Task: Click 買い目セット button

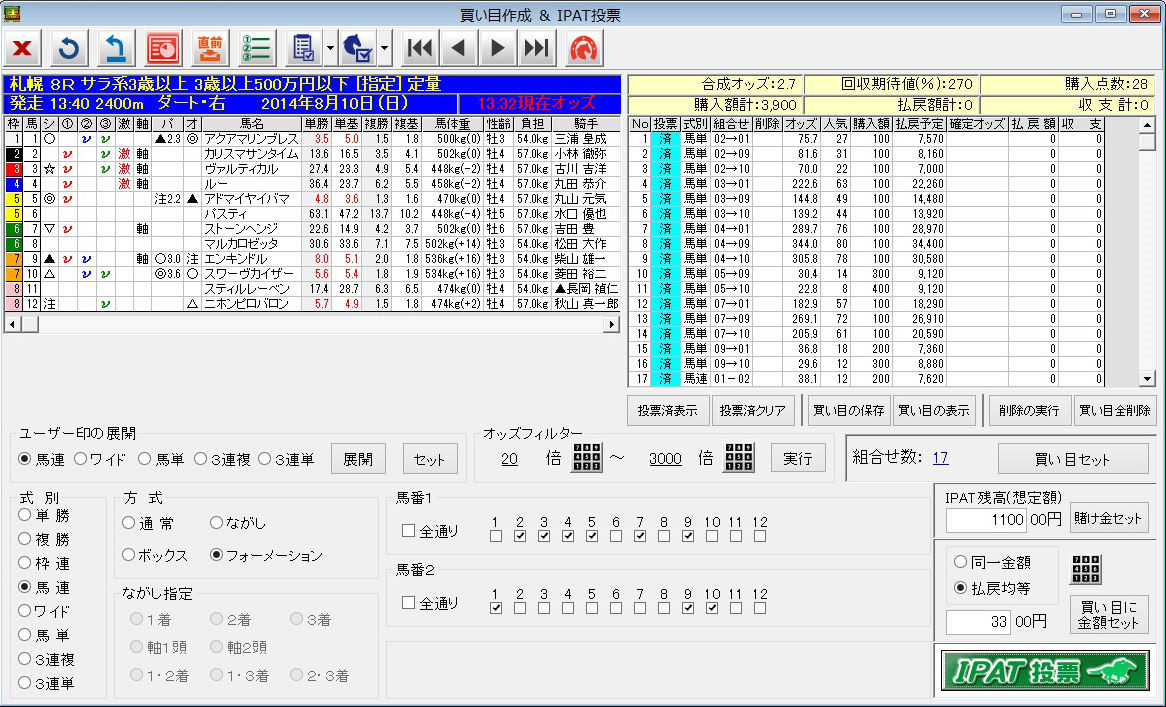Action: pyautogui.click(x=1072, y=459)
